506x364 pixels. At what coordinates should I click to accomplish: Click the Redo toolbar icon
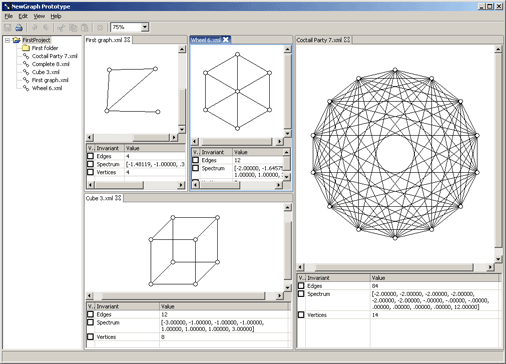click(46, 28)
